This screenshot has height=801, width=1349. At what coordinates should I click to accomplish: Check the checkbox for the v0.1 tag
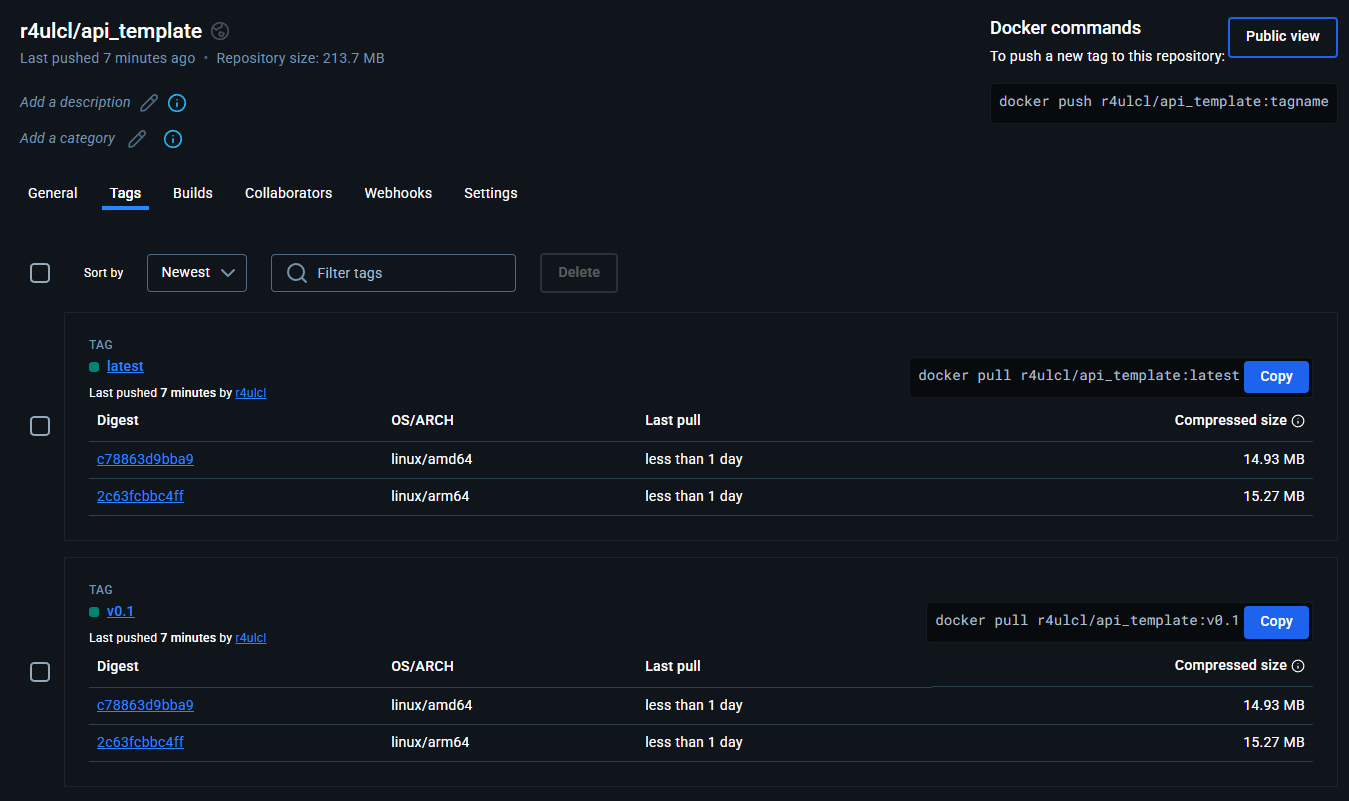(x=40, y=671)
